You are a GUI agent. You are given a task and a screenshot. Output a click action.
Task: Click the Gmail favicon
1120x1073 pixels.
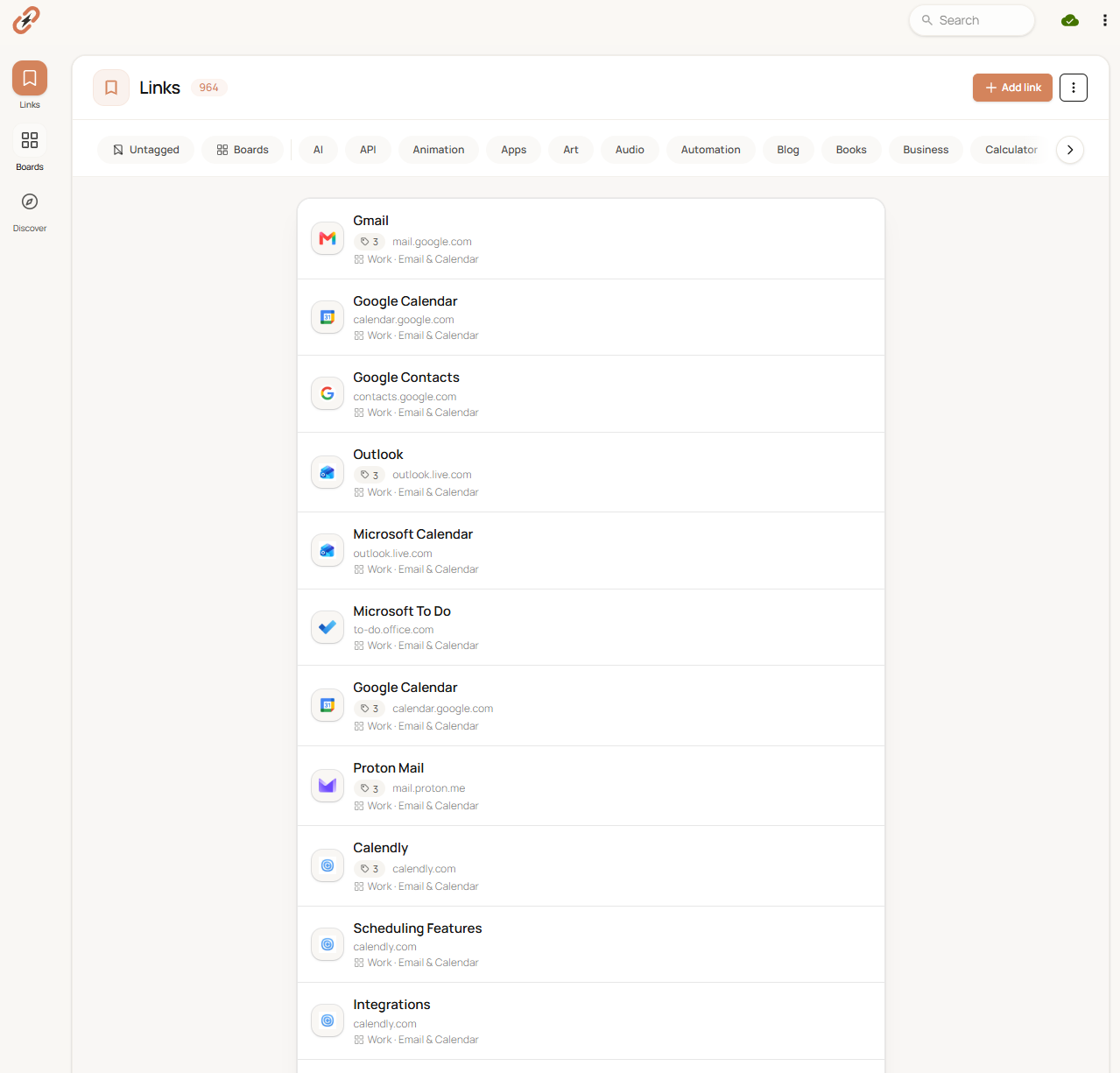tap(328, 238)
